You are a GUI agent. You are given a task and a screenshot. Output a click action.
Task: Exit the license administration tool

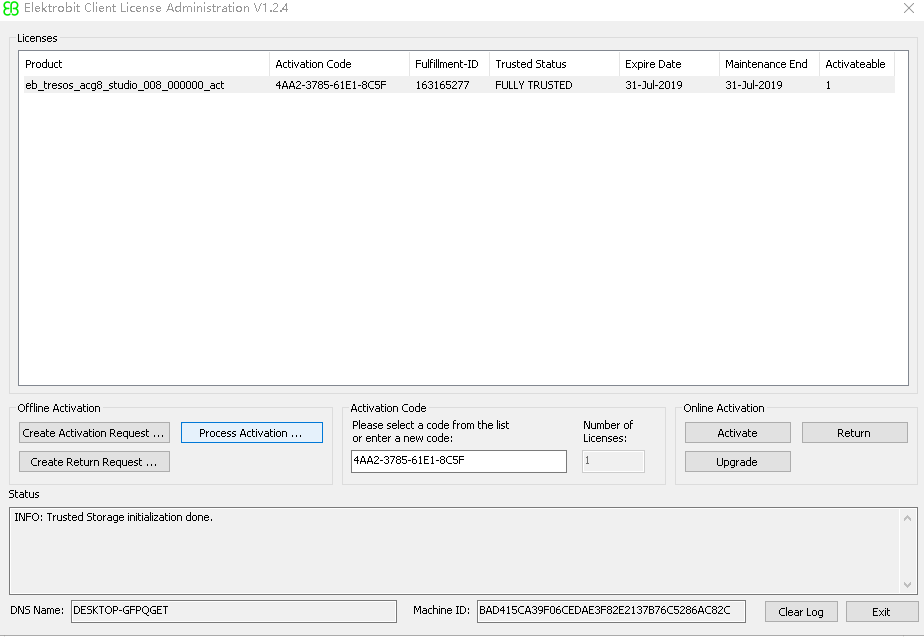pos(882,612)
